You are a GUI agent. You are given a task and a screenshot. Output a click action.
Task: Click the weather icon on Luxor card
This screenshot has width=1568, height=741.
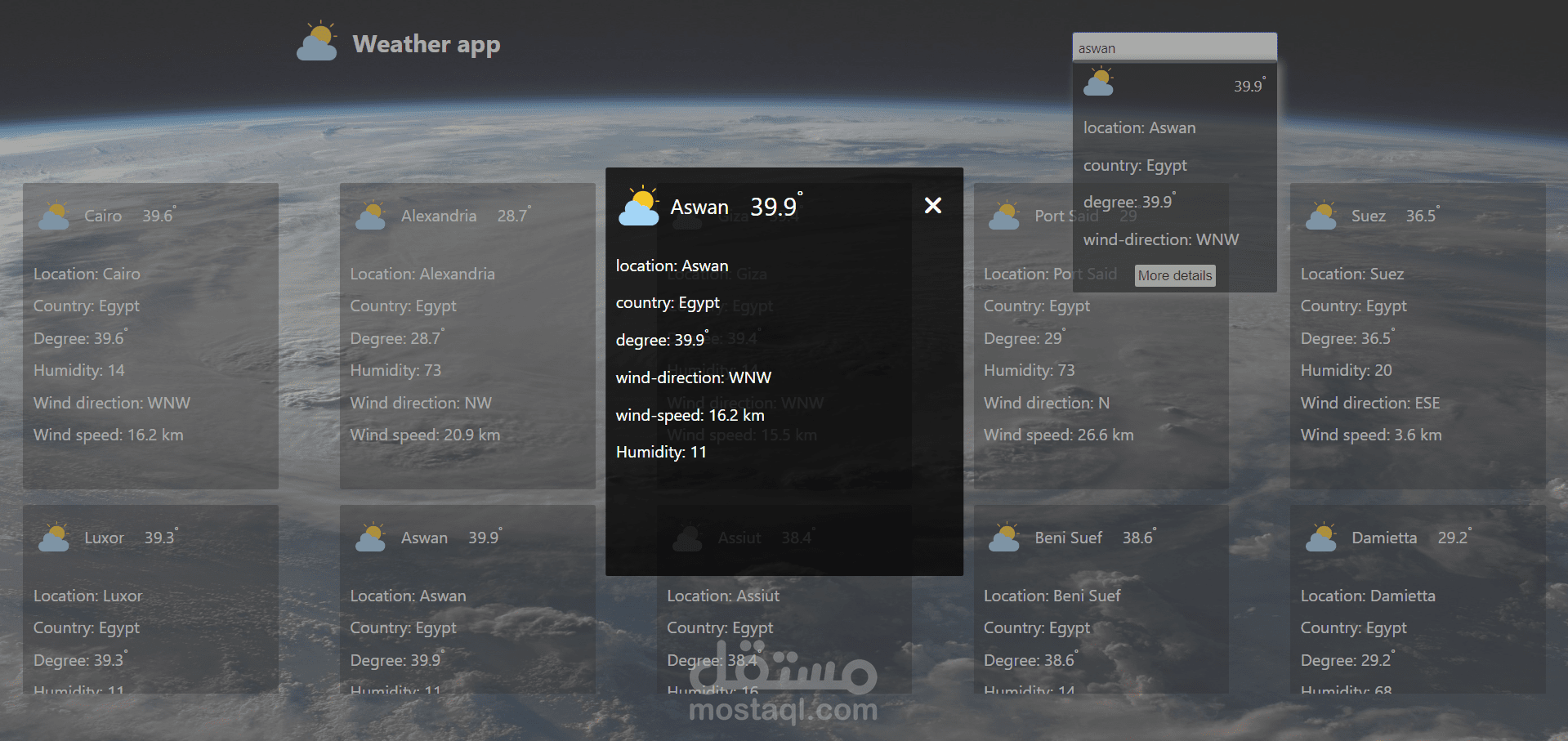[x=55, y=537]
